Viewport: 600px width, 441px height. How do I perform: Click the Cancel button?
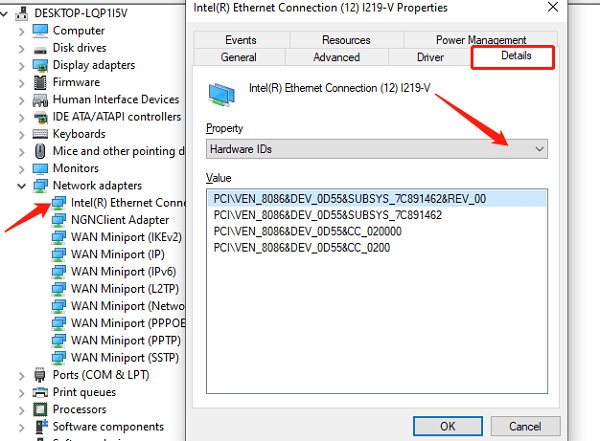(x=525, y=426)
